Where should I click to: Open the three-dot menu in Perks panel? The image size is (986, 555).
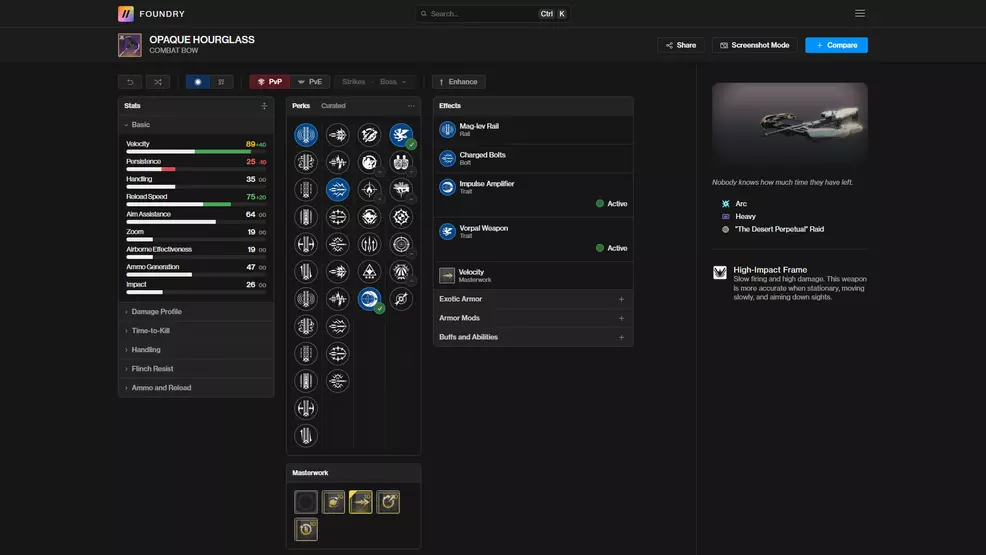coord(411,106)
